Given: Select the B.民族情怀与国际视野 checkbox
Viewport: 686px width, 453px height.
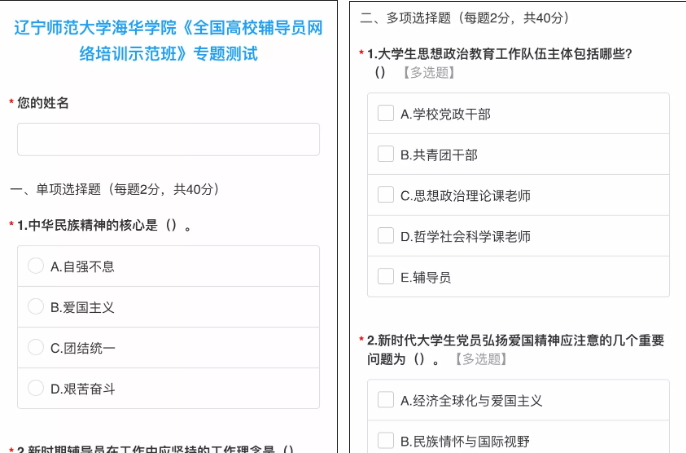Looking at the screenshot, I should click(385, 441).
